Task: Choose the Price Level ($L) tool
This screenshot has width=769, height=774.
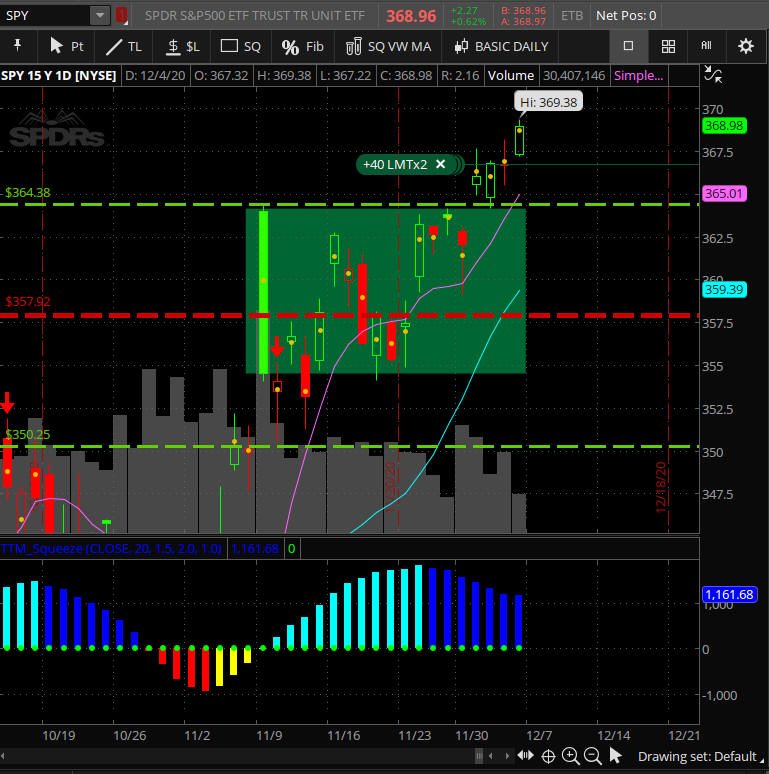Action: (x=182, y=46)
